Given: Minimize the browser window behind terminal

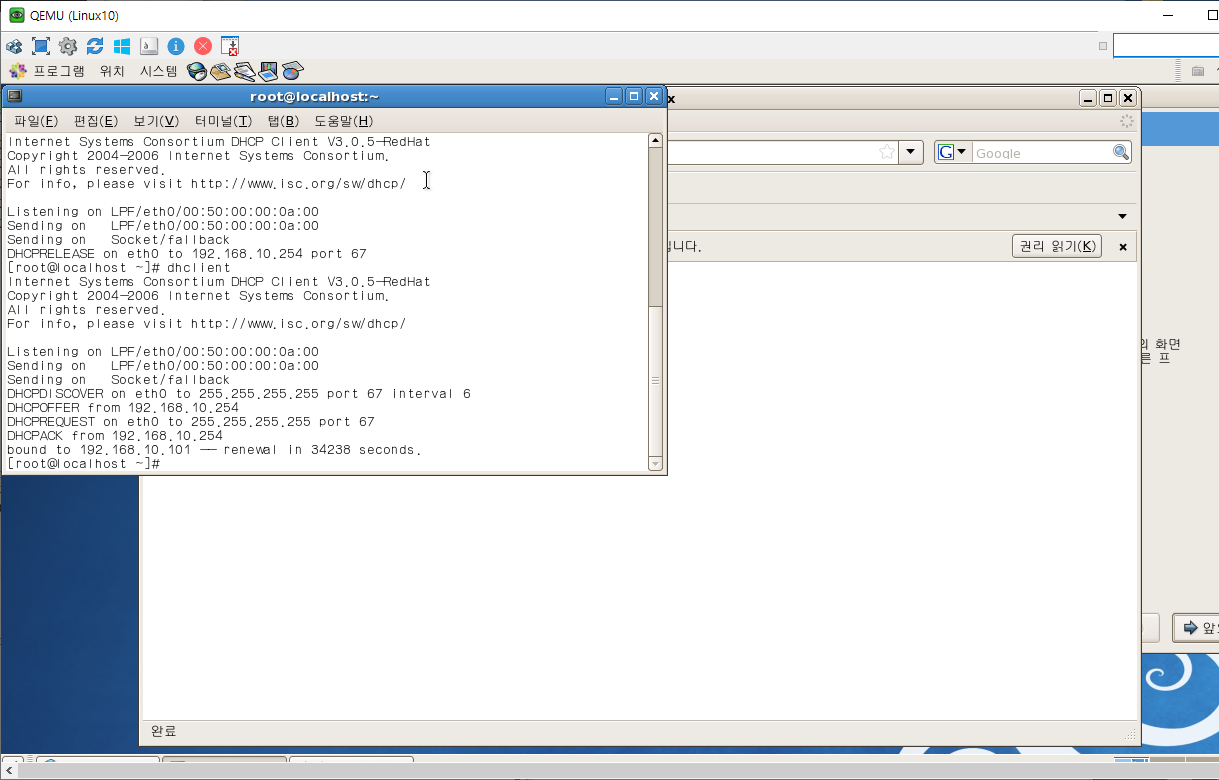Looking at the screenshot, I should (x=1087, y=98).
